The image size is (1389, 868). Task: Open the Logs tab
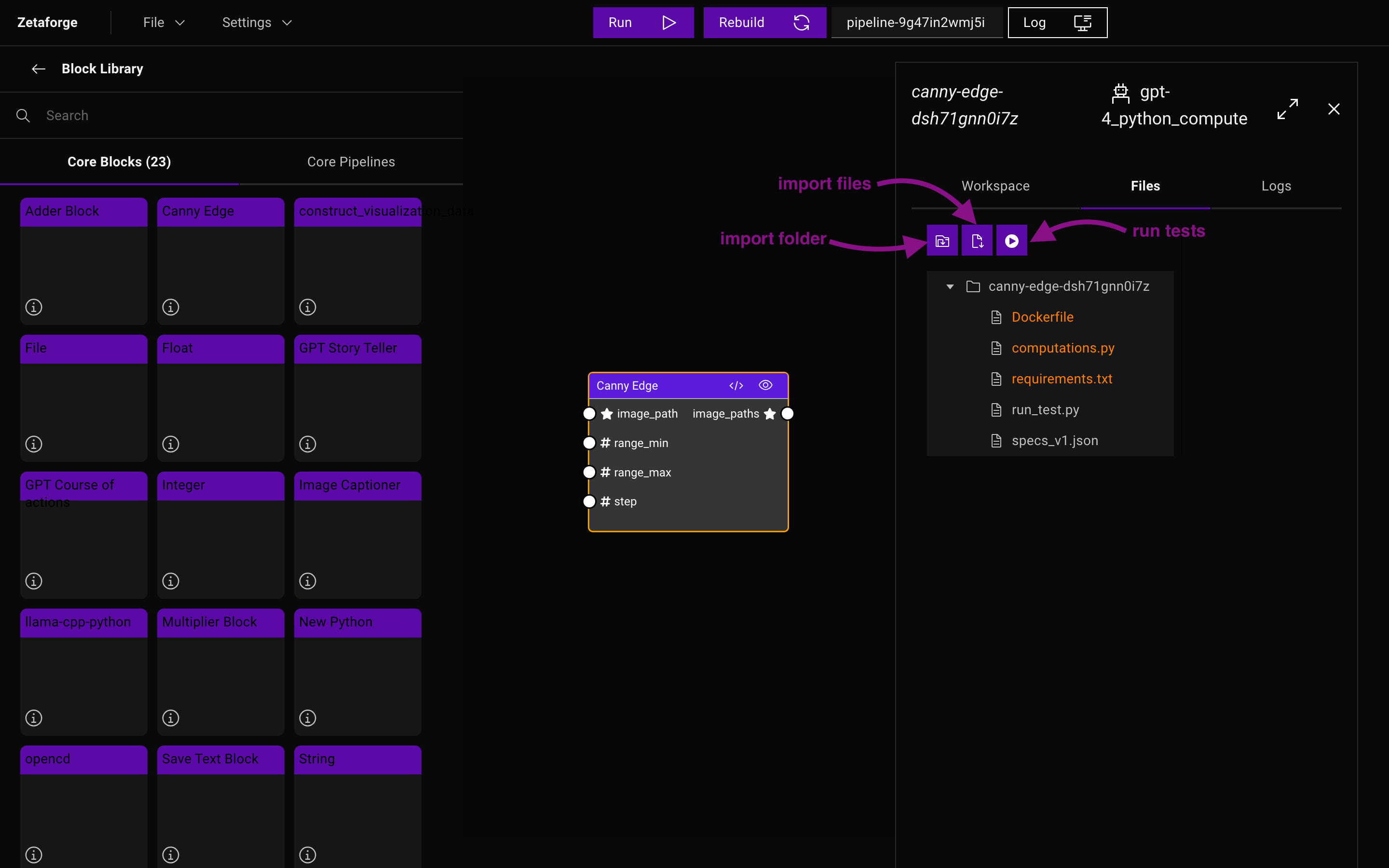[x=1276, y=186]
